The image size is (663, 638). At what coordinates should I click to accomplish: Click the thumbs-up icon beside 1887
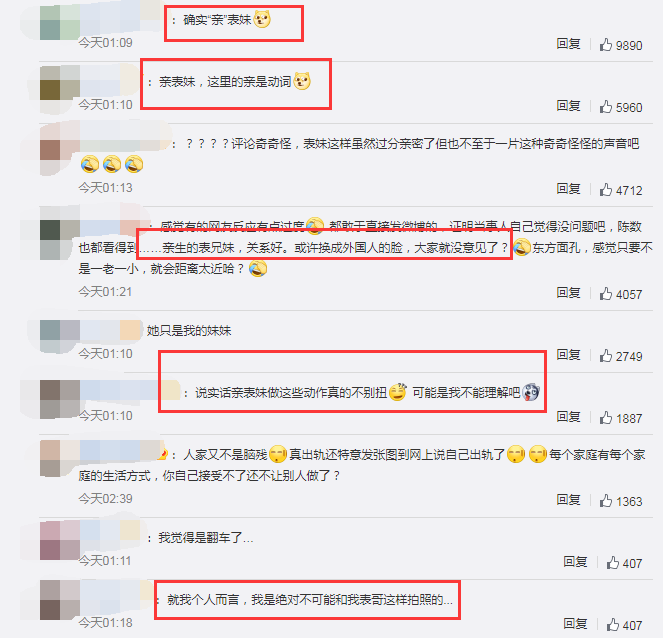605,418
